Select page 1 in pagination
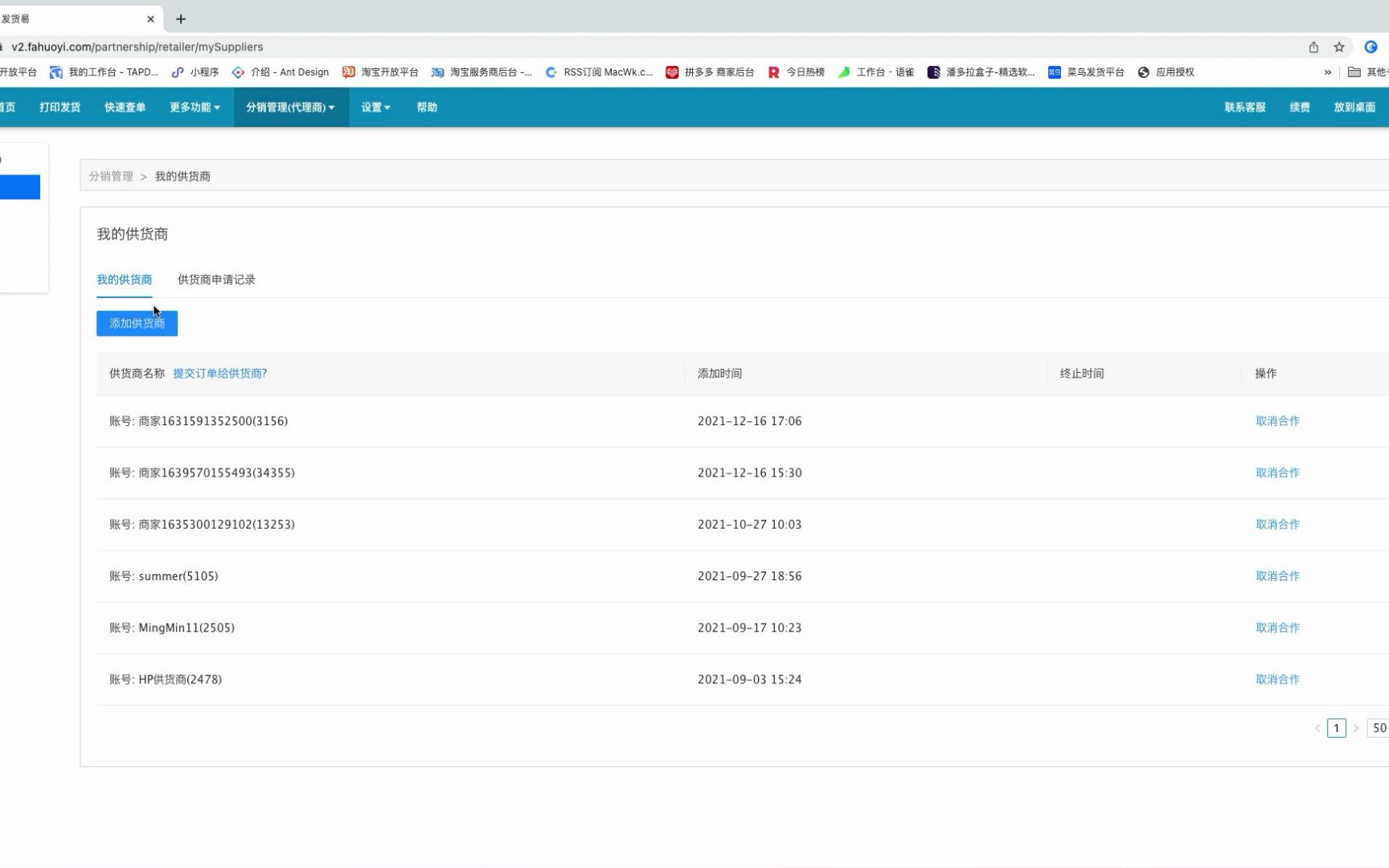Image resolution: width=1389 pixels, height=868 pixels. (x=1336, y=728)
